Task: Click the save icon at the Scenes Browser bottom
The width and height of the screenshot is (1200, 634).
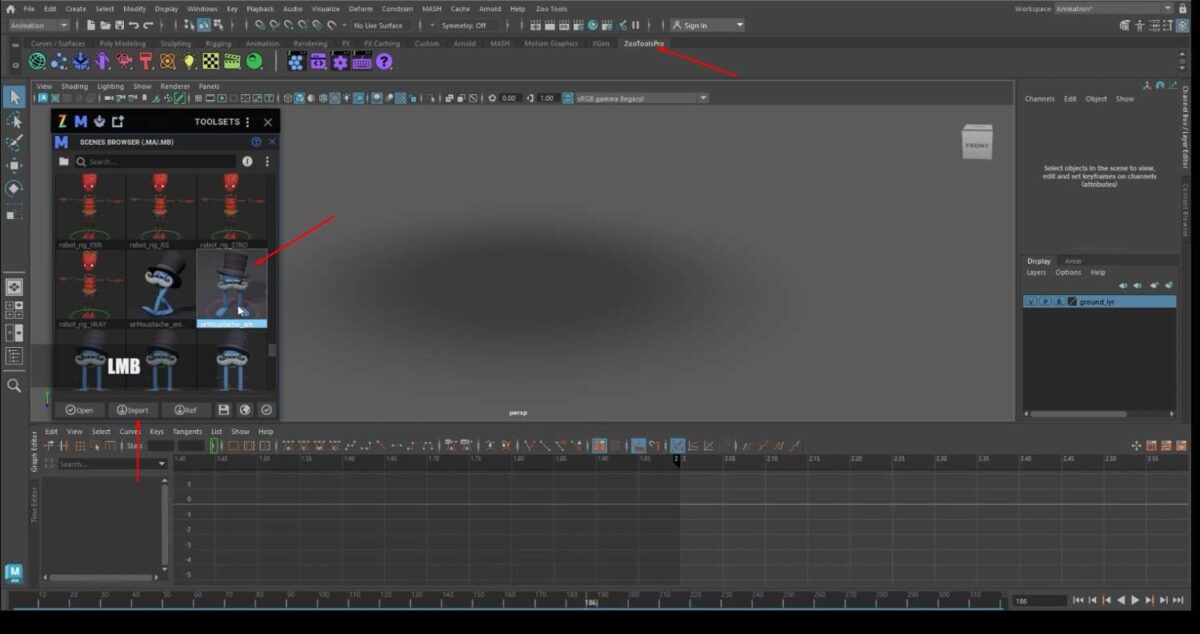Action: [x=224, y=409]
